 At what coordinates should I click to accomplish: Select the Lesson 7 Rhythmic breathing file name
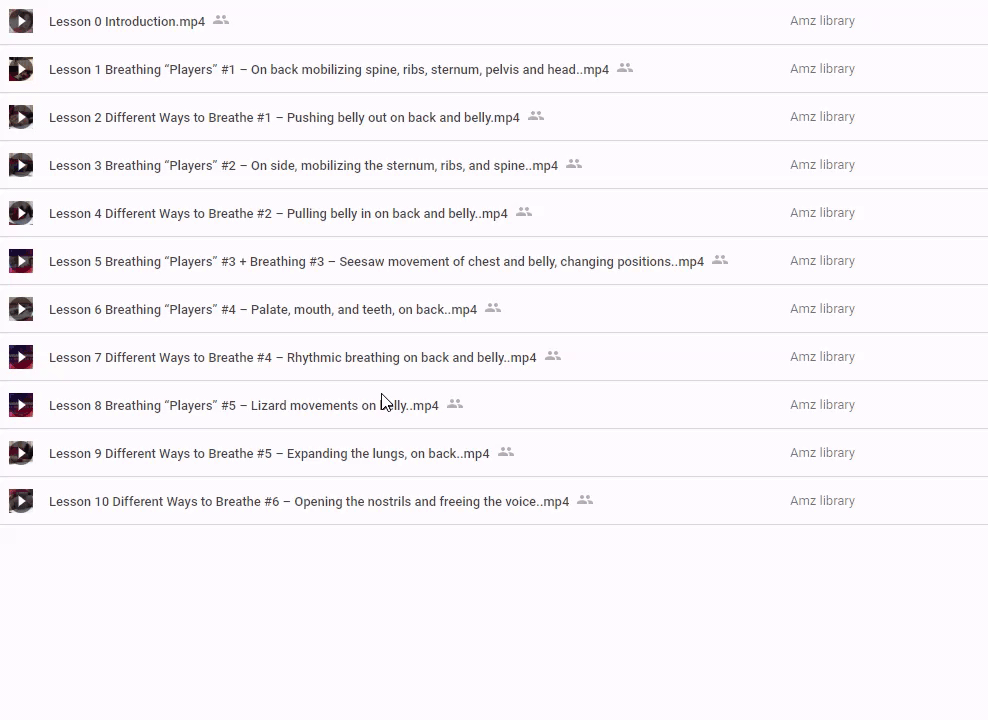(292, 358)
